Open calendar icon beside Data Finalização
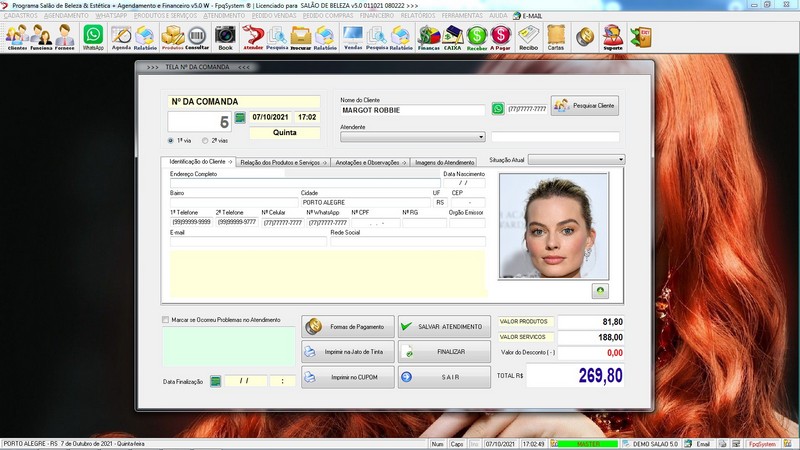800x450 pixels. pos(214,381)
